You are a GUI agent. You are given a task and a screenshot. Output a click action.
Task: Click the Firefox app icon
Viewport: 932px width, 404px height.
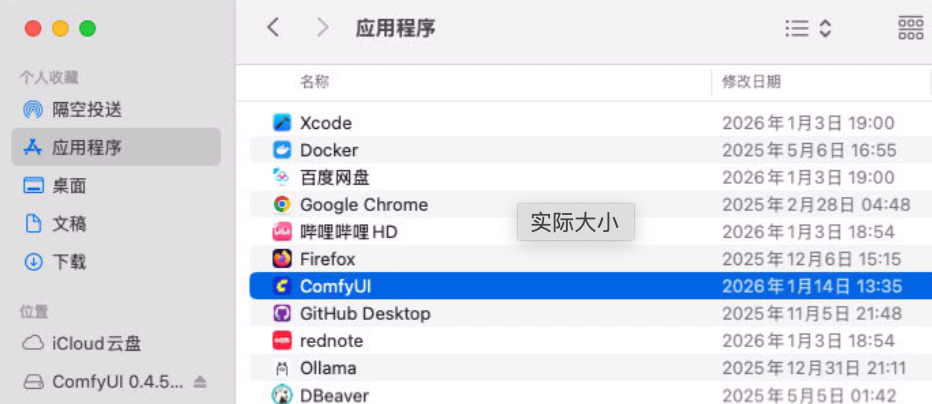(282, 259)
